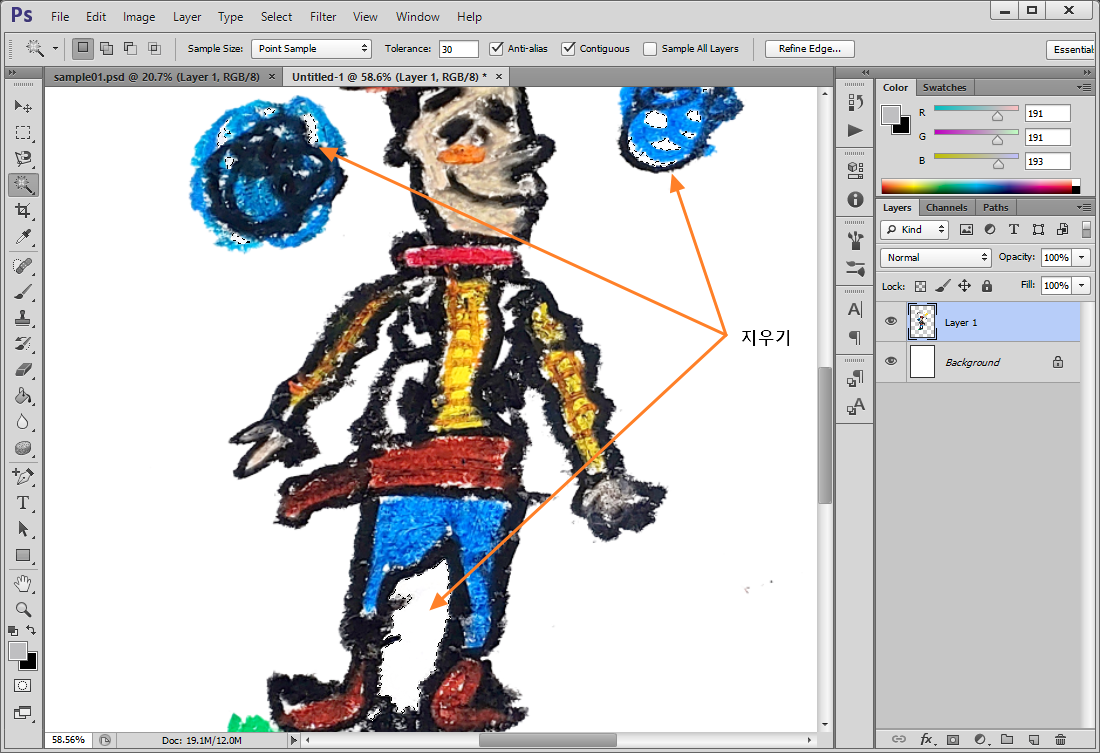Image resolution: width=1100 pixels, height=753 pixels.
Task: Select the Clone Stamp tool
Action: pyautogui.click(x=22, y=318)
